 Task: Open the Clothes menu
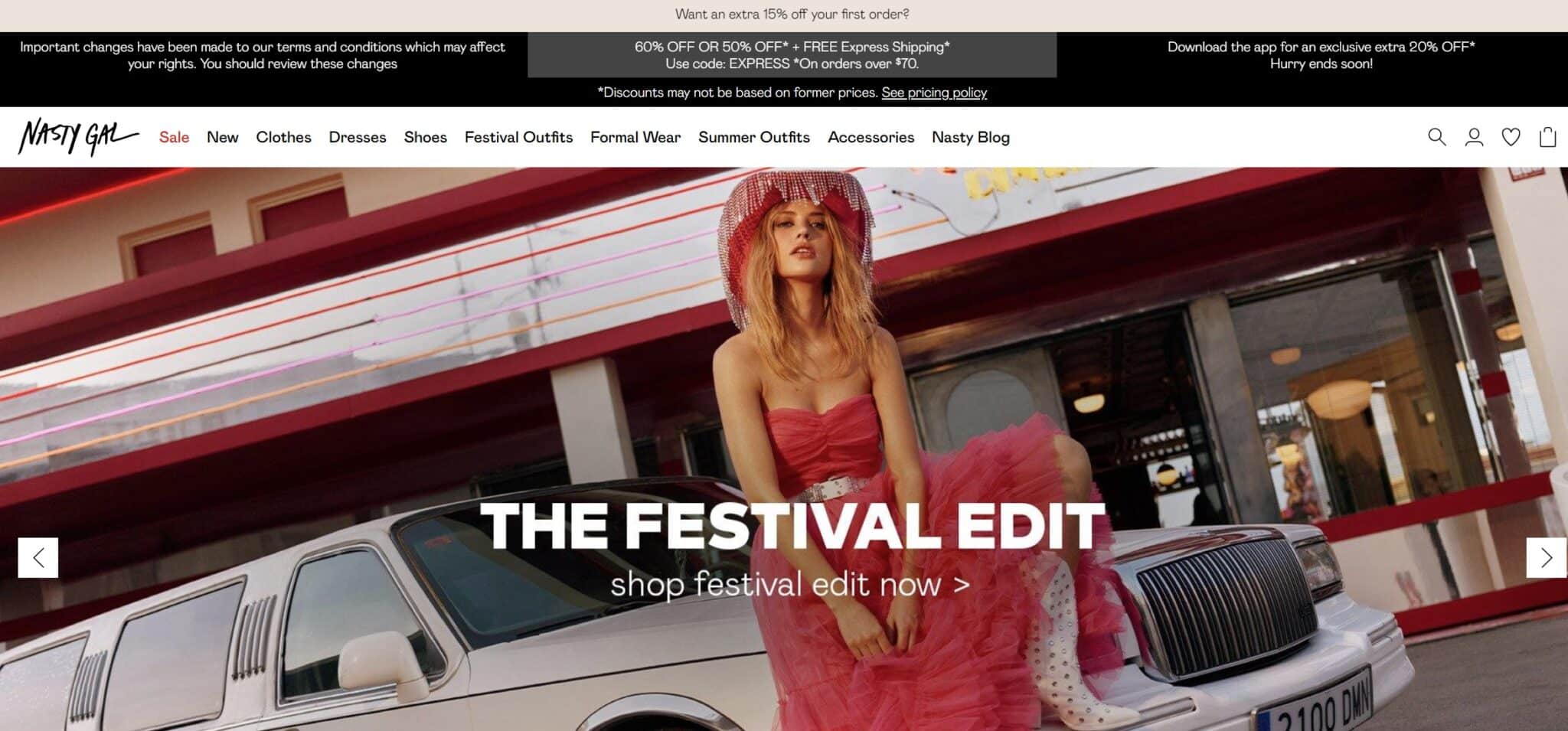point(283,137)
